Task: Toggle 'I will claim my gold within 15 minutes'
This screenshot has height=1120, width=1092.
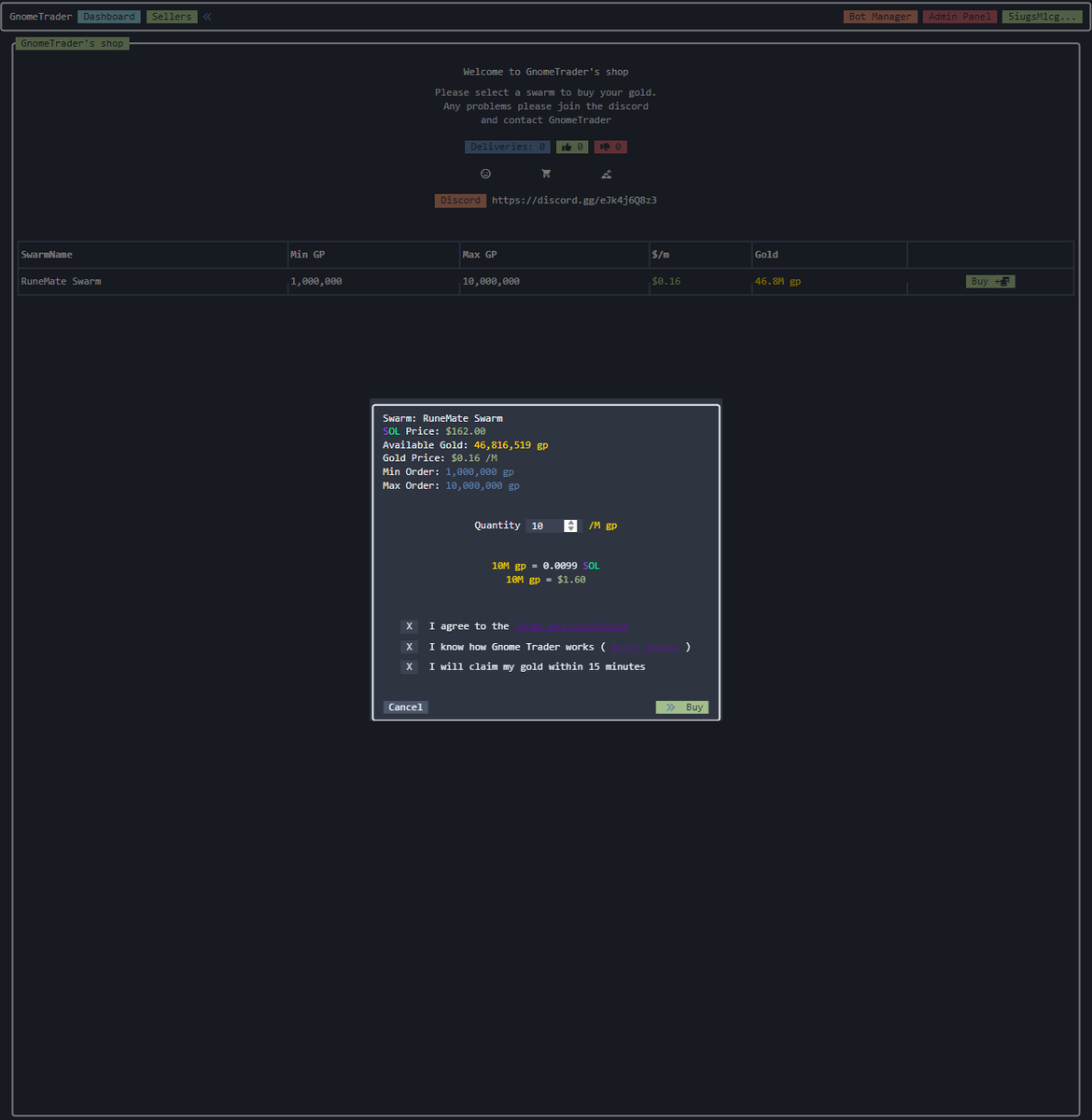Action: coord(408,666)
